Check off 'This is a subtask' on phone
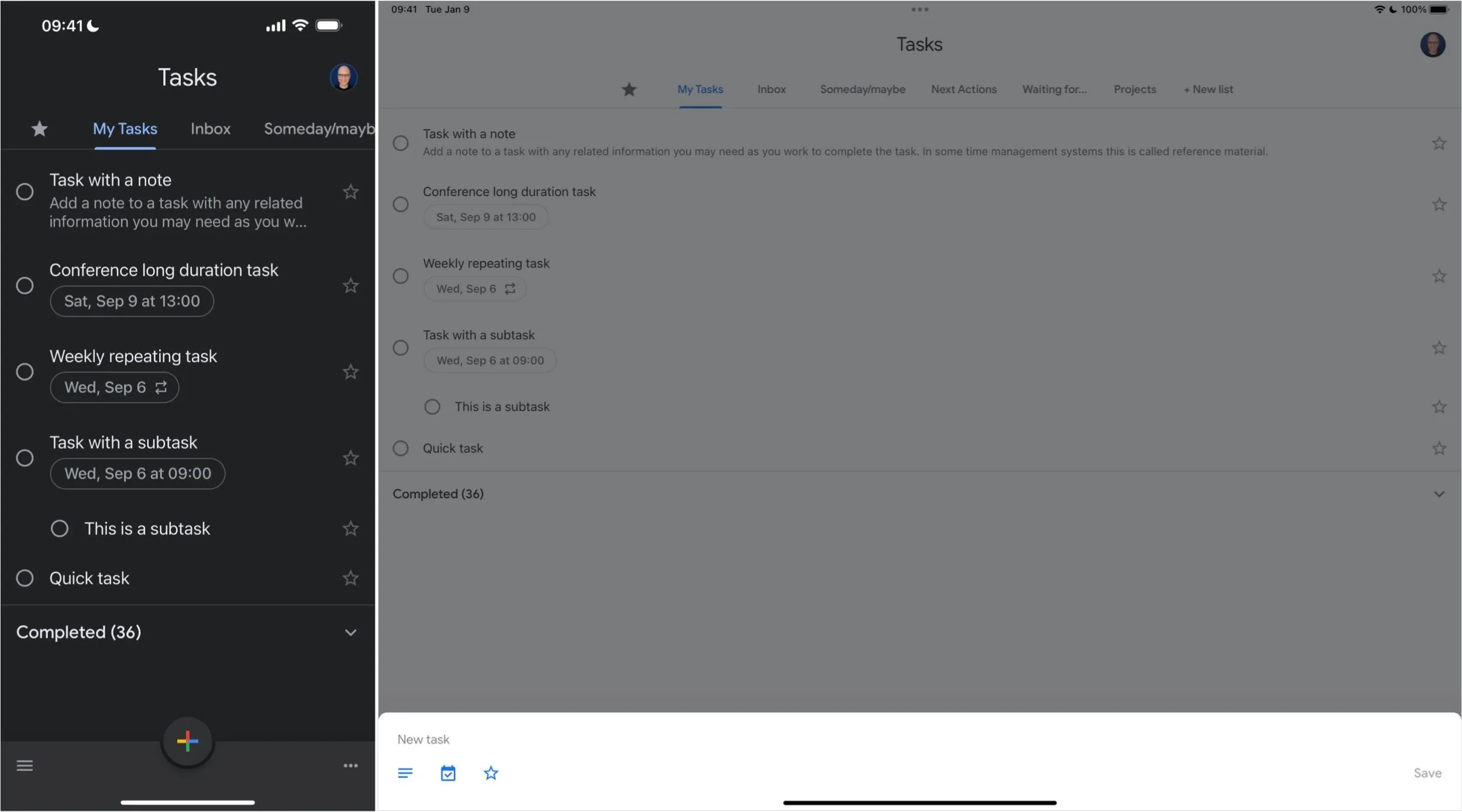 [59, 528]
